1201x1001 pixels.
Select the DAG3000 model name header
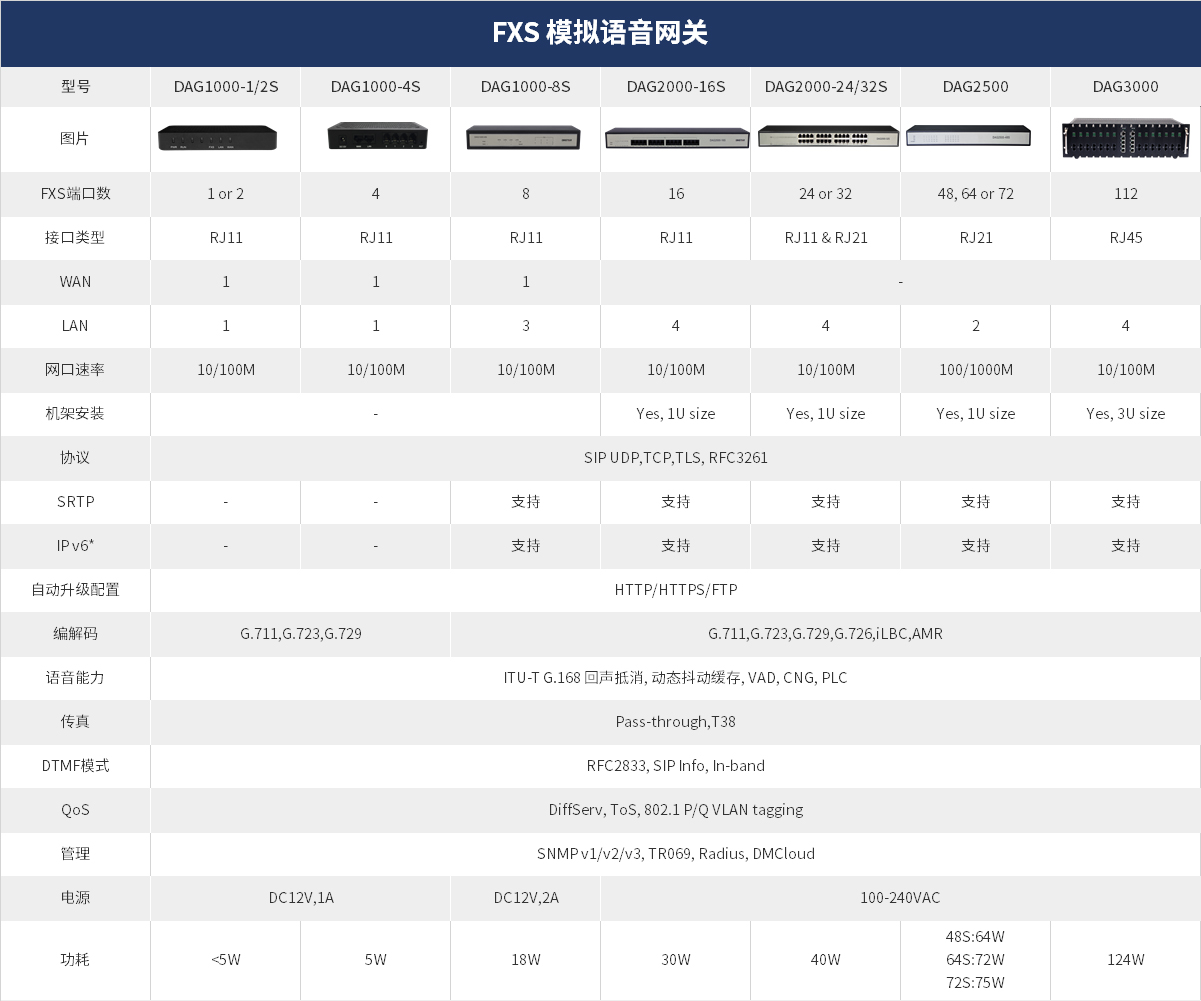coord(1125,87)
